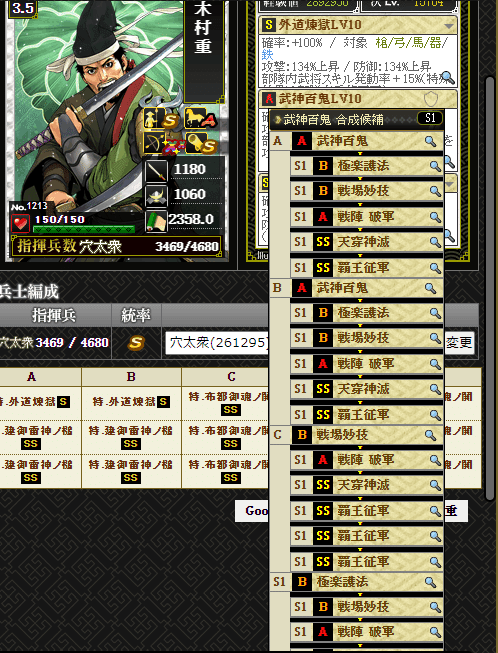Click the red heart HP icon
This screenshot has height=653, width=498.
tap(20, 224)
